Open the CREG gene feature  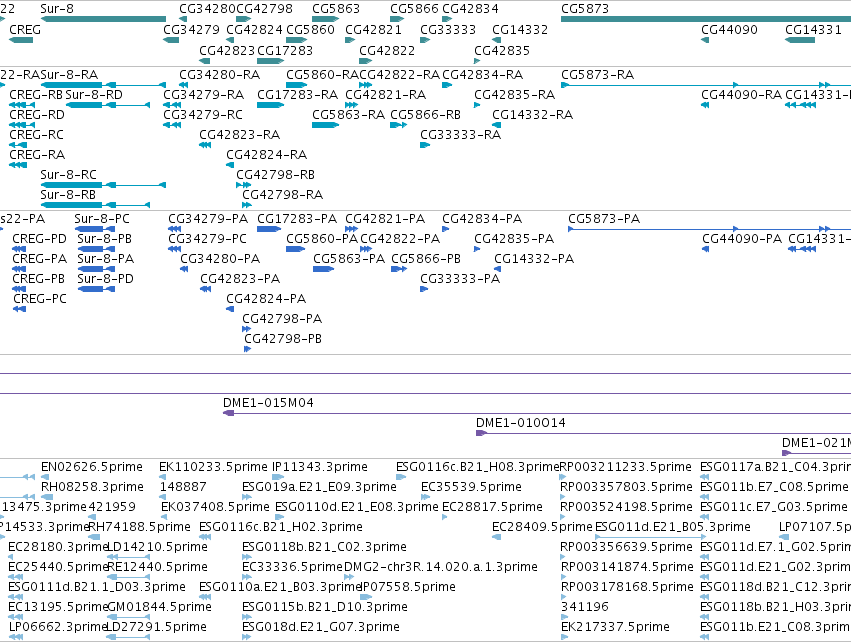[x=25, y=30]
